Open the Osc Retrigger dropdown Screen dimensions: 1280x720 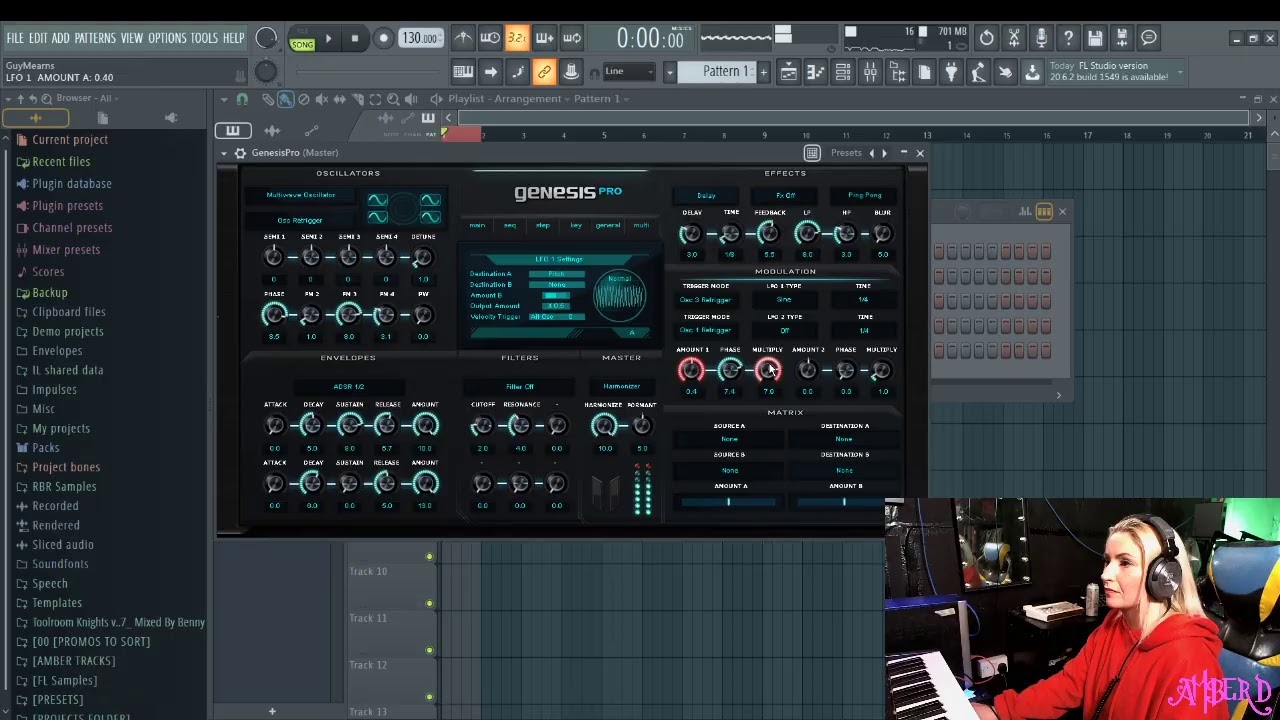(x=300, y=220)
